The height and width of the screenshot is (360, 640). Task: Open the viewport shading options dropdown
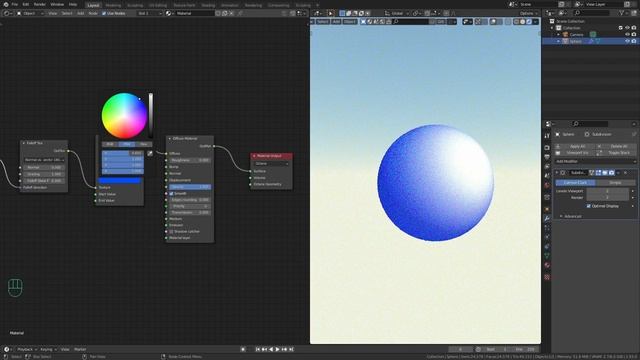(x=536, y=22)
